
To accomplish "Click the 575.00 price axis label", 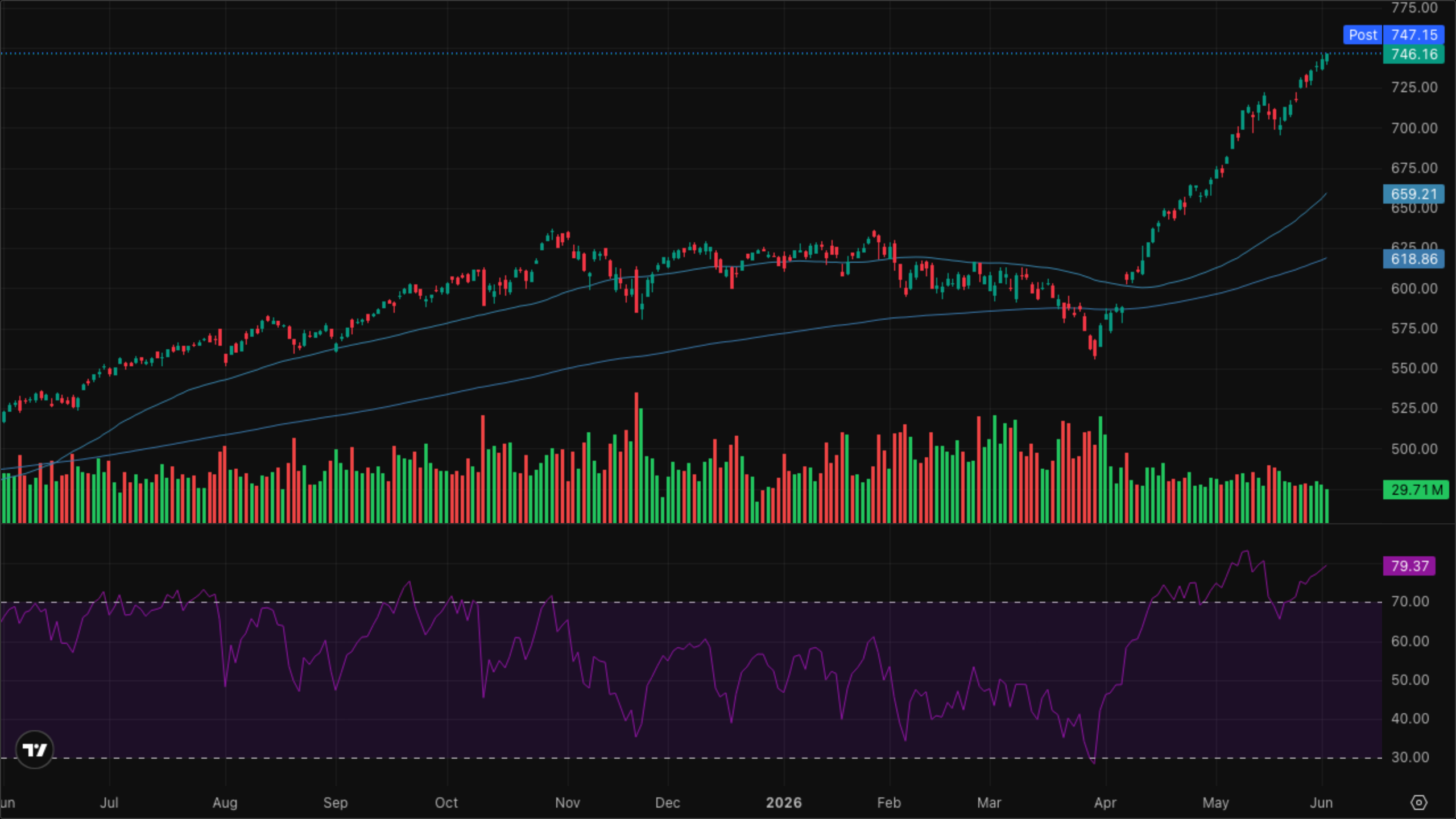I will [x=1414, y=328].
